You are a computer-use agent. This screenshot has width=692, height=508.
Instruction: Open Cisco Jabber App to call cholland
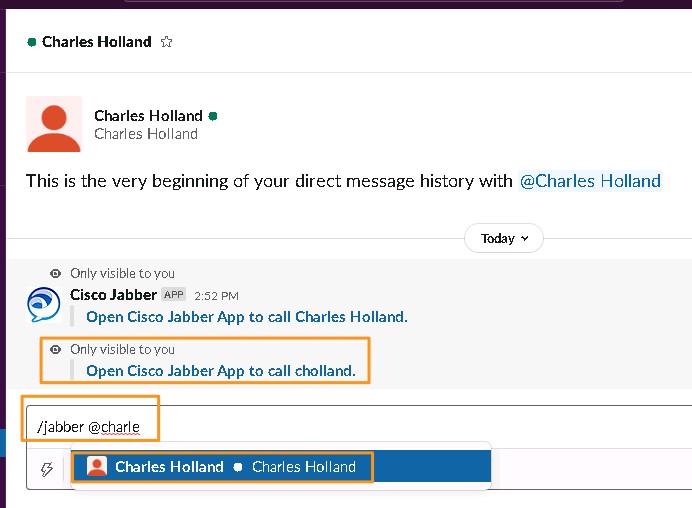pyautogui.click(x=221, y=371)
